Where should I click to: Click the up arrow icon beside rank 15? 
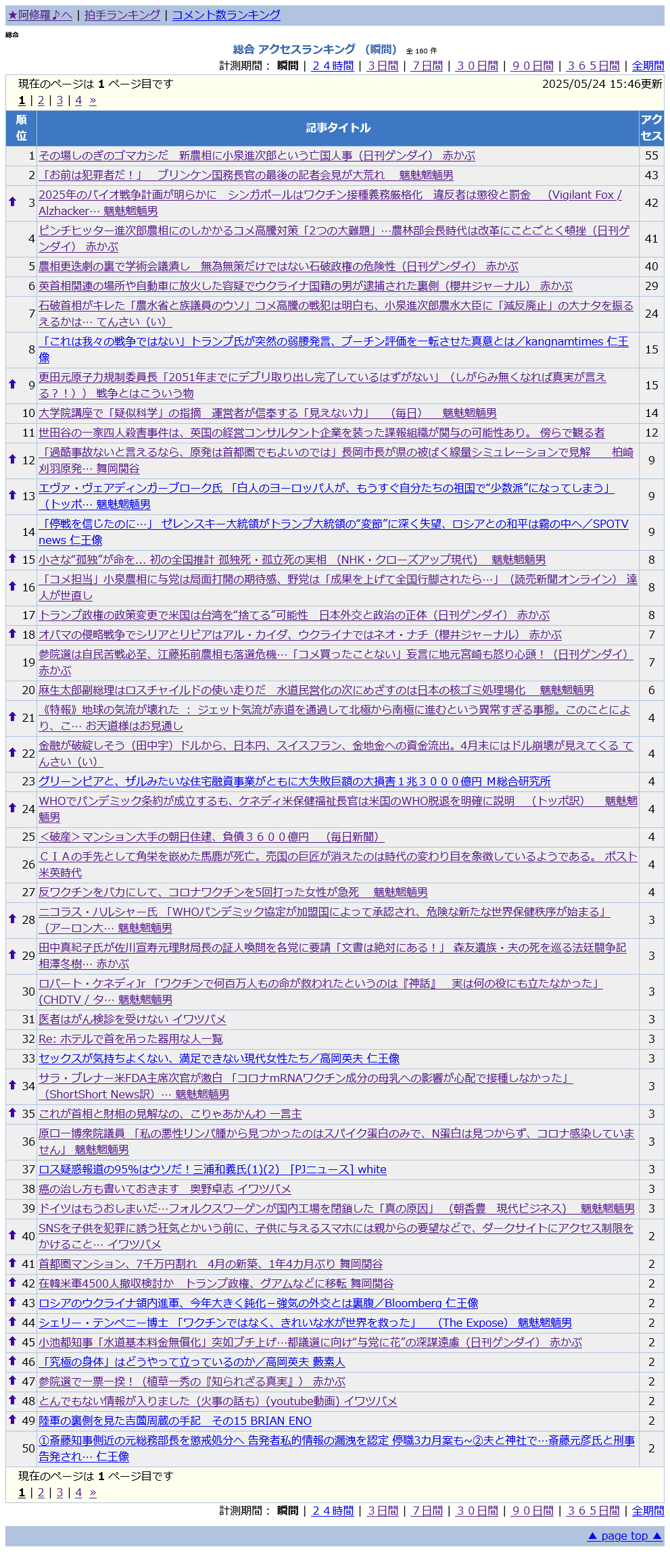12,558
